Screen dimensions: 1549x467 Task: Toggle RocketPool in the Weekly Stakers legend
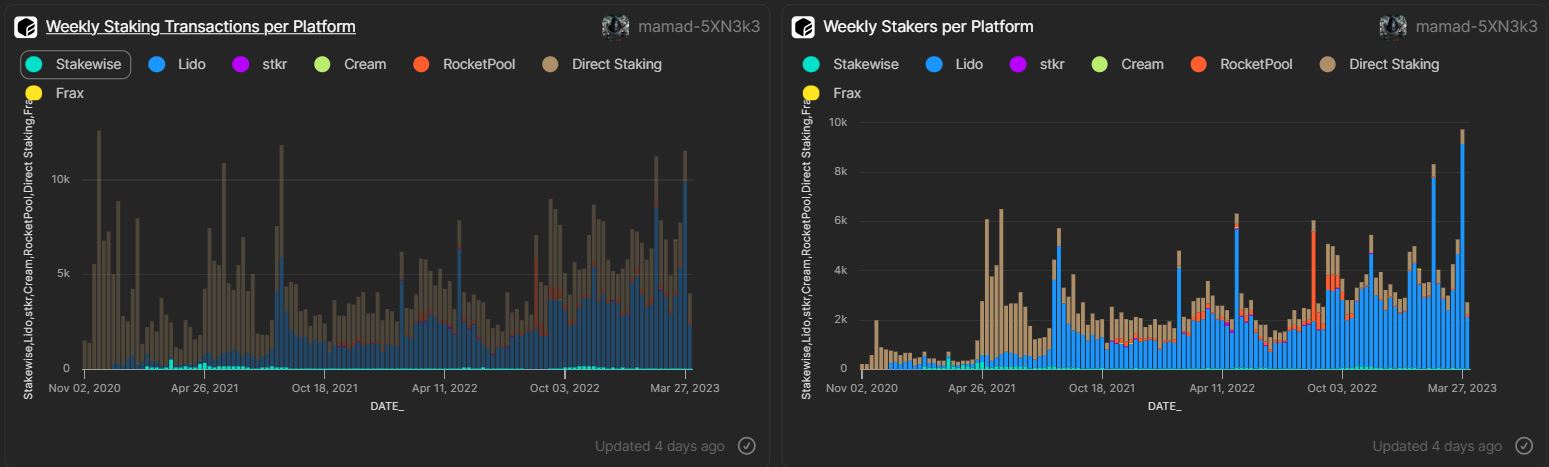1243,64
